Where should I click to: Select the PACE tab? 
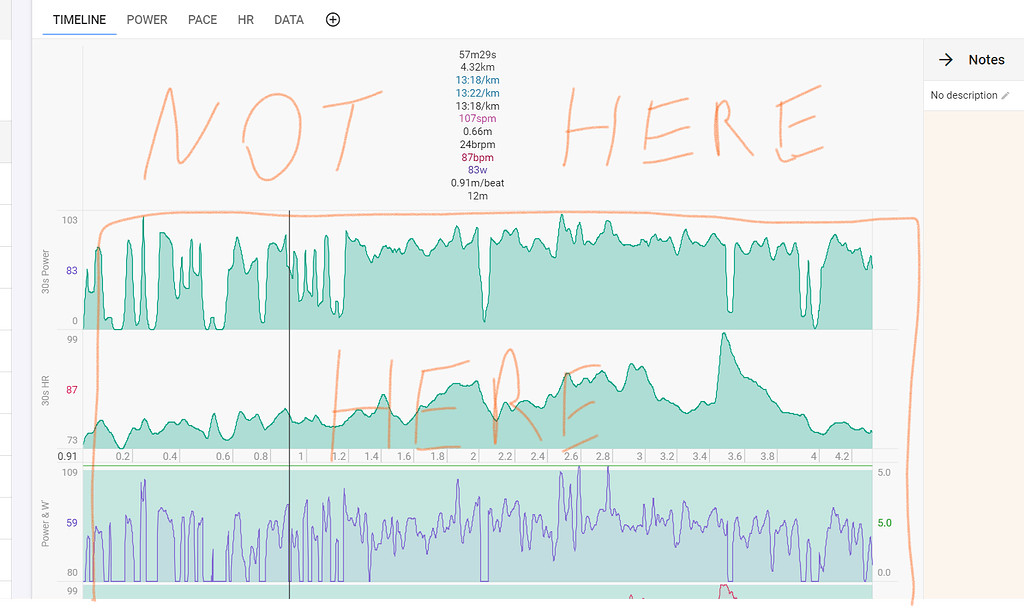click(202, 20)
